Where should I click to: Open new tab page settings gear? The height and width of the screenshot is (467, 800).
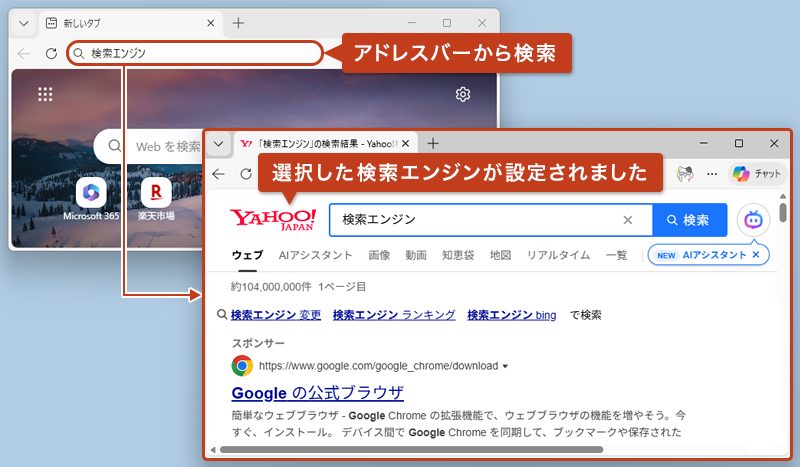pos(463,94)
